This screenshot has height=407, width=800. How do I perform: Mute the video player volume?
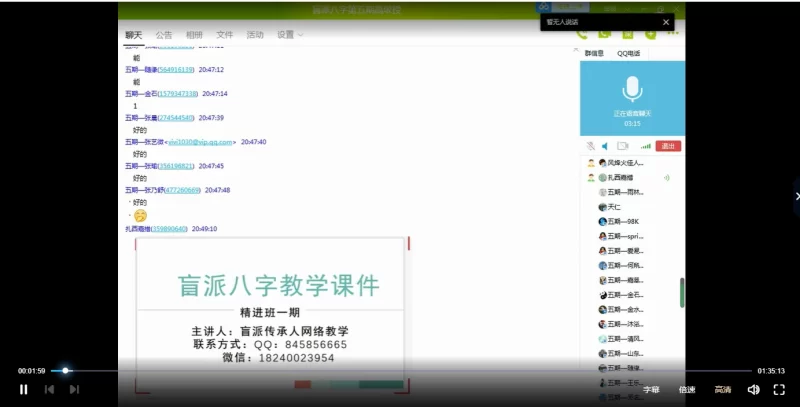point(753,389)
